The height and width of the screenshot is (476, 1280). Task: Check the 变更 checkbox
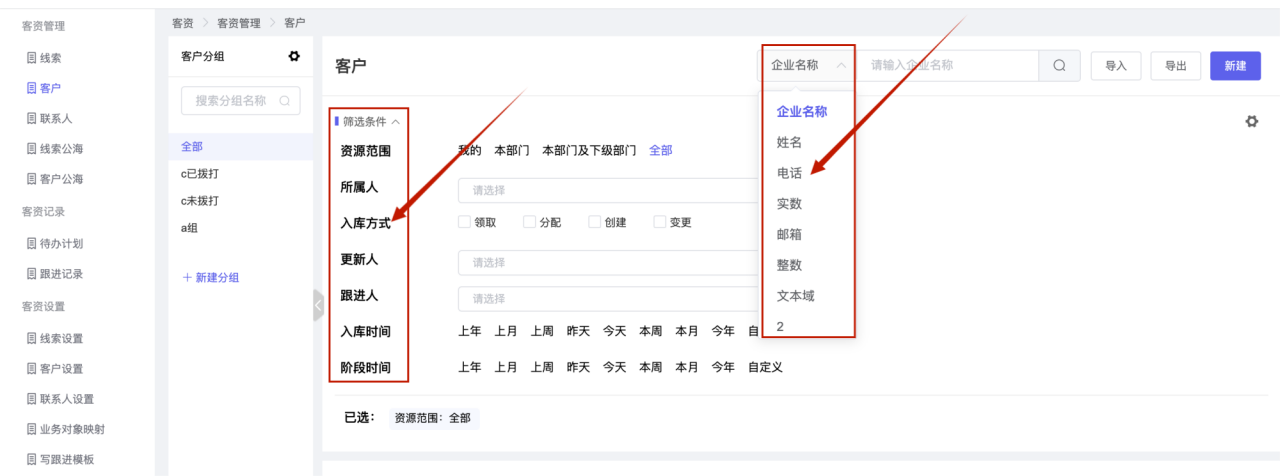click(660, 222)
